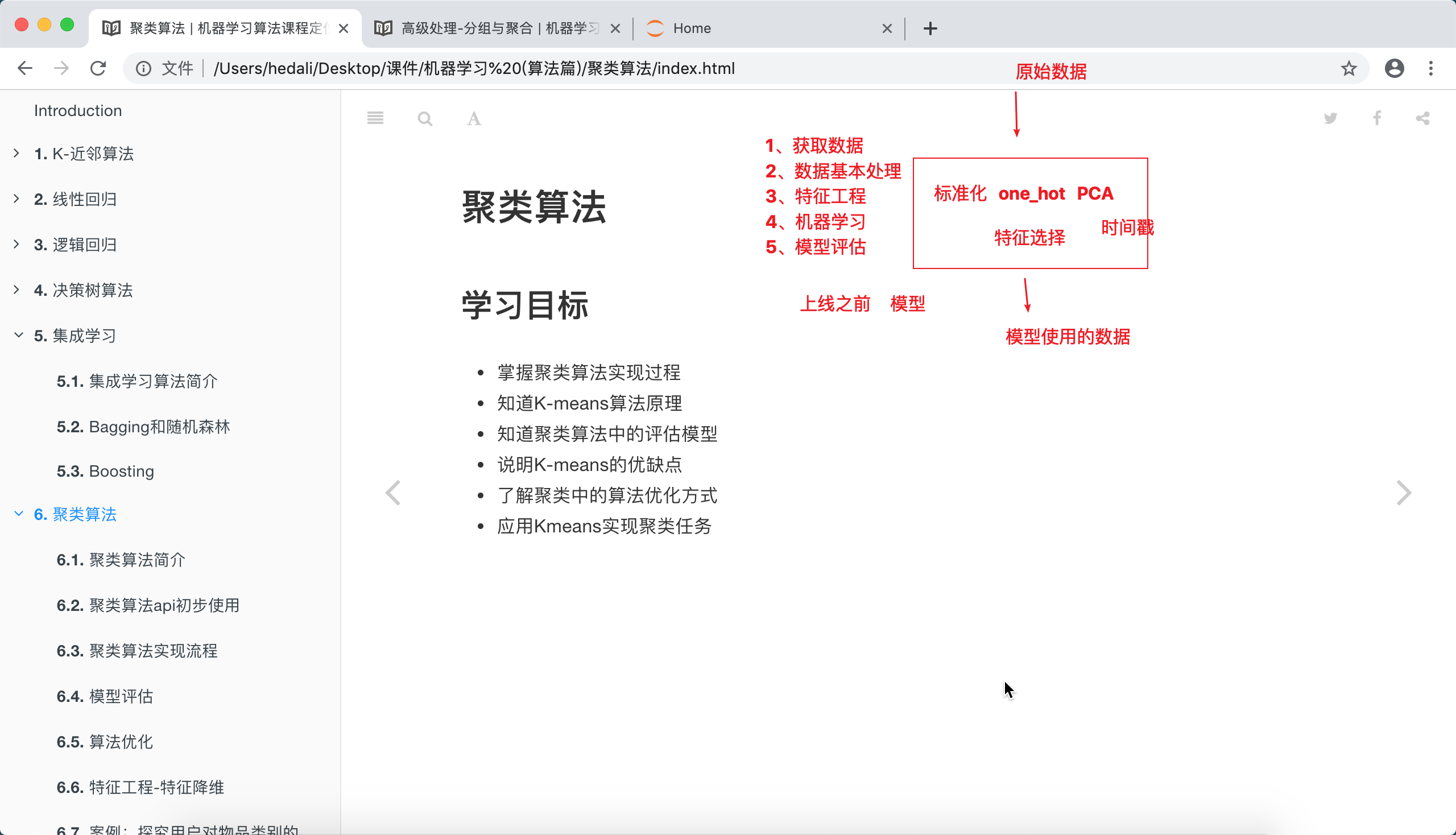Open section 6.3. 聚类算法实现流程
This screenshot has width=1456, height=835.
(137, 651)
